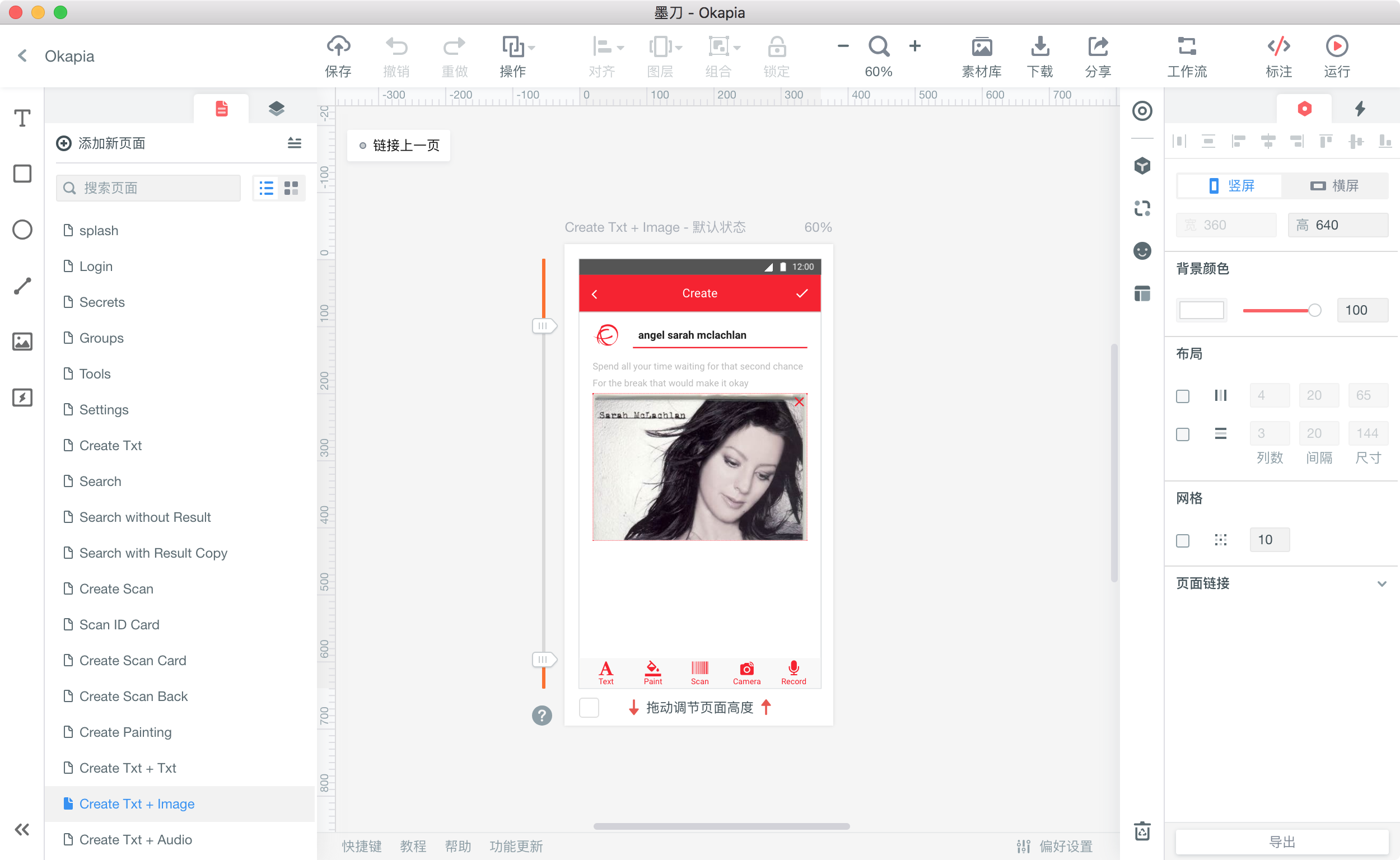Select the Text tool in left toolbar
Viewport: 1400px width, 860px height.
pos(22,118)
